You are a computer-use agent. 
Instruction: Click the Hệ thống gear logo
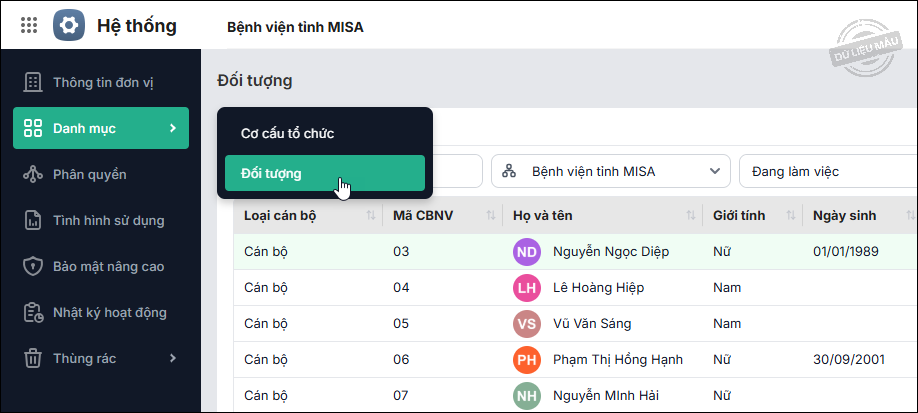(x=69, y=25)
